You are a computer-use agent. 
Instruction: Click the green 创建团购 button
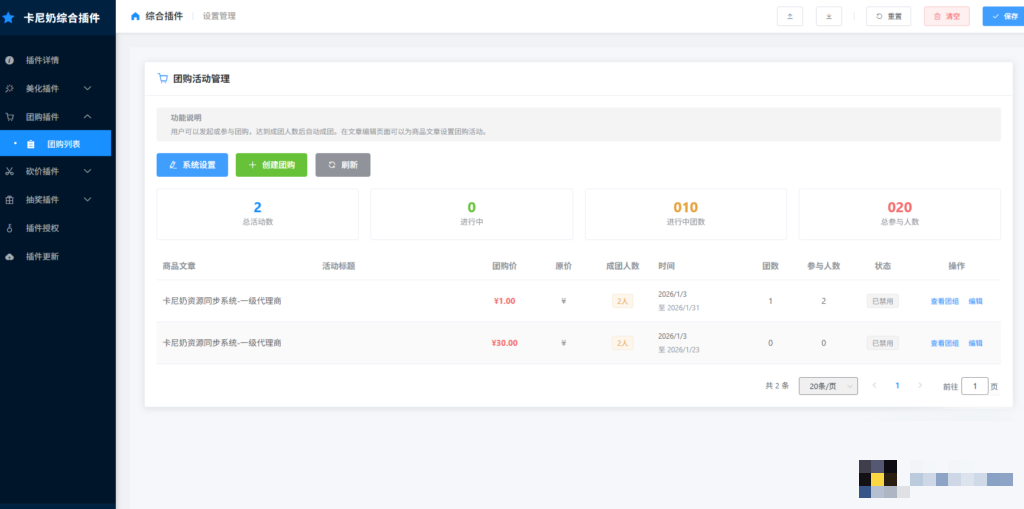pos(271,165)
